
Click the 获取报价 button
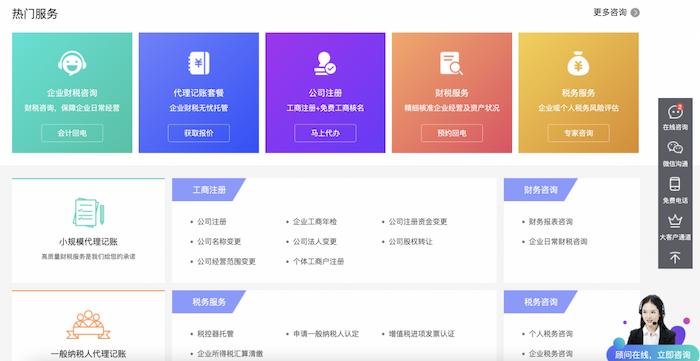pyautogui.click(x=199, y=133)
